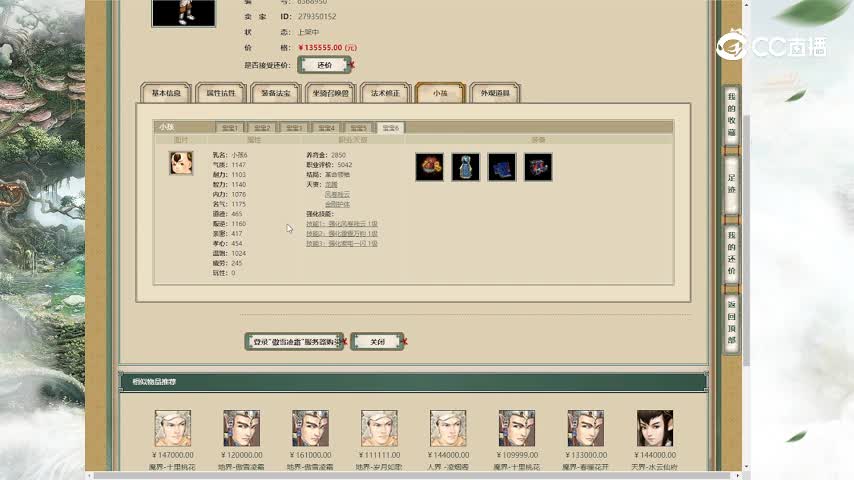The width and height of the screenshot is (854, 480).
Task: Click the 养育金 value 2850
Action: click(338, 155)
